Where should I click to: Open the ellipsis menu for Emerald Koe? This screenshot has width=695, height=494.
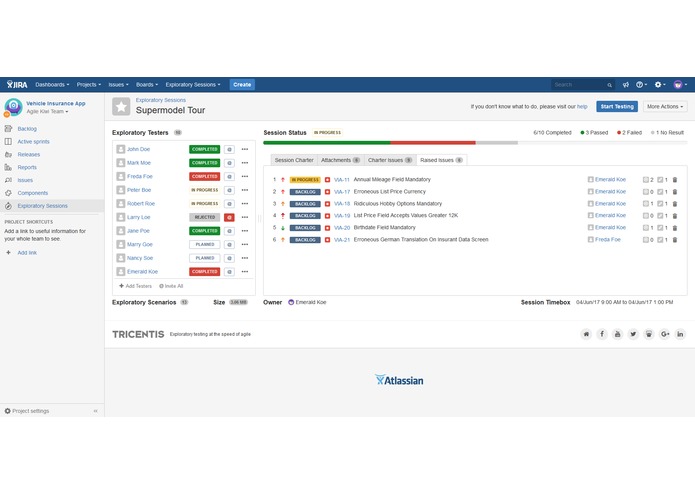click(x=245, y=272)
